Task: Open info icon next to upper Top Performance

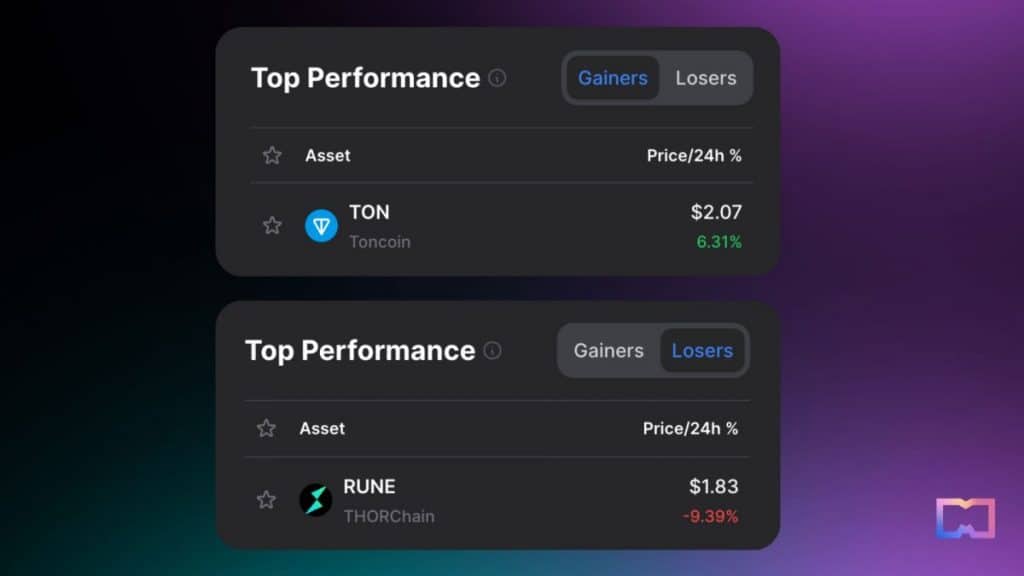Action: 497,78
